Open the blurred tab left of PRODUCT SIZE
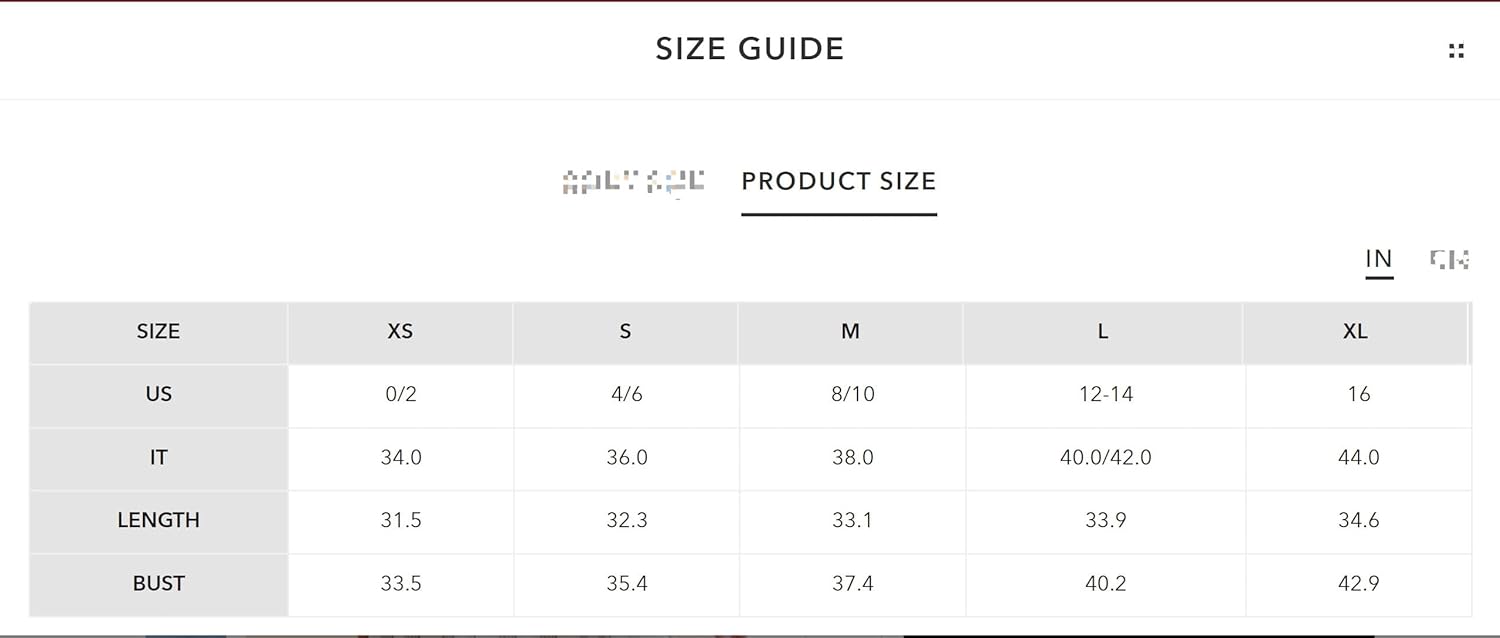The width and height of the screenshot is (1500, 638). pos(633,181)
